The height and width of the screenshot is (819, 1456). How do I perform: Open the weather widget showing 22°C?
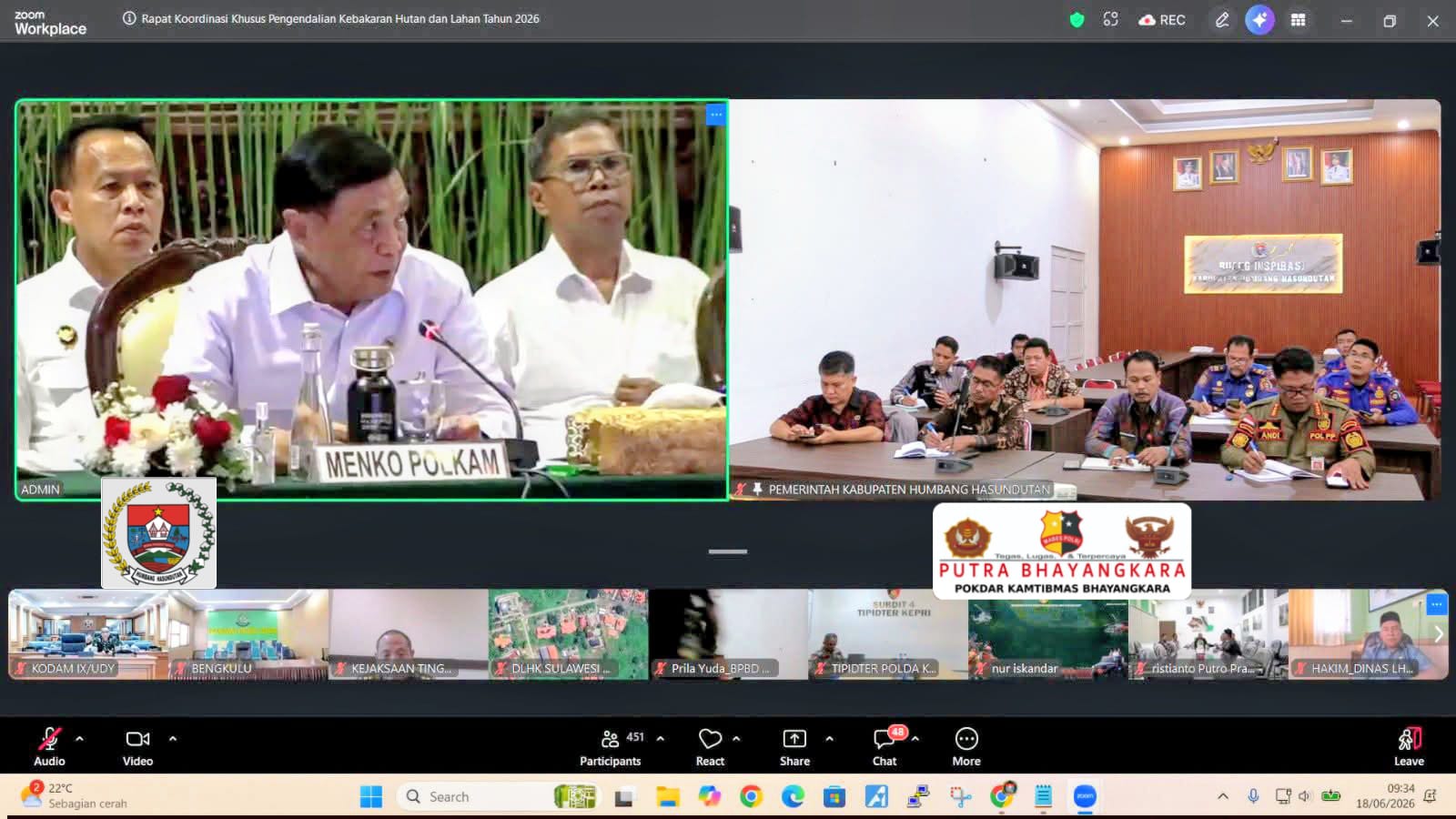[75, 796]
